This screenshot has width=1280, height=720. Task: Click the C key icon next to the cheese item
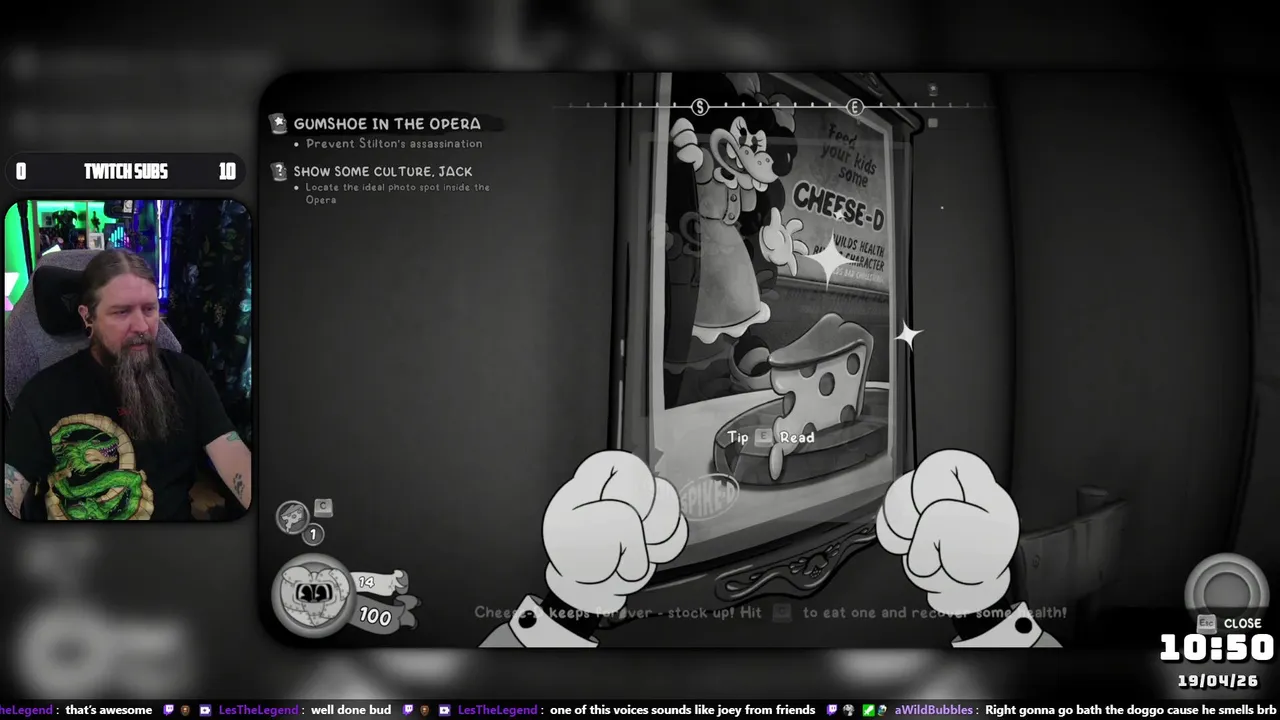point(323,507)
